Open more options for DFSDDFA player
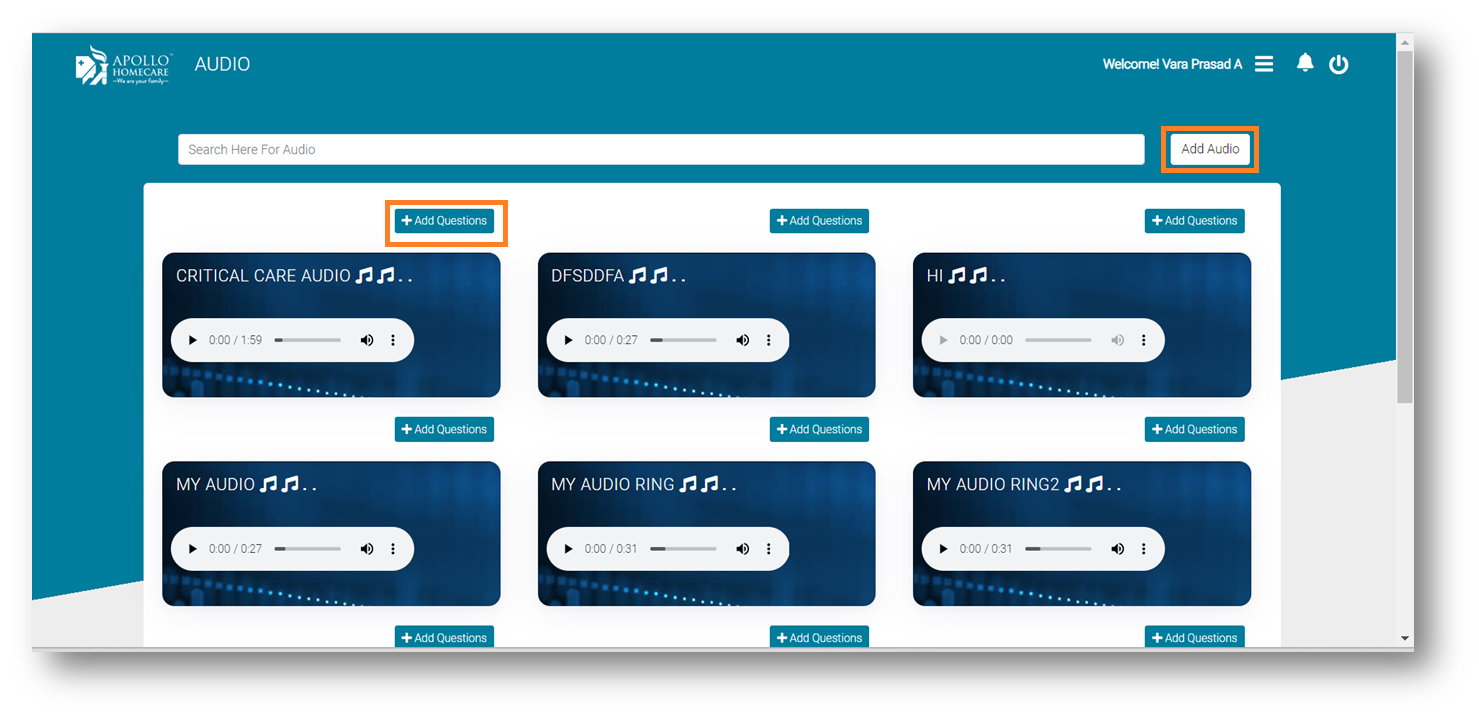 pos(768,340)
